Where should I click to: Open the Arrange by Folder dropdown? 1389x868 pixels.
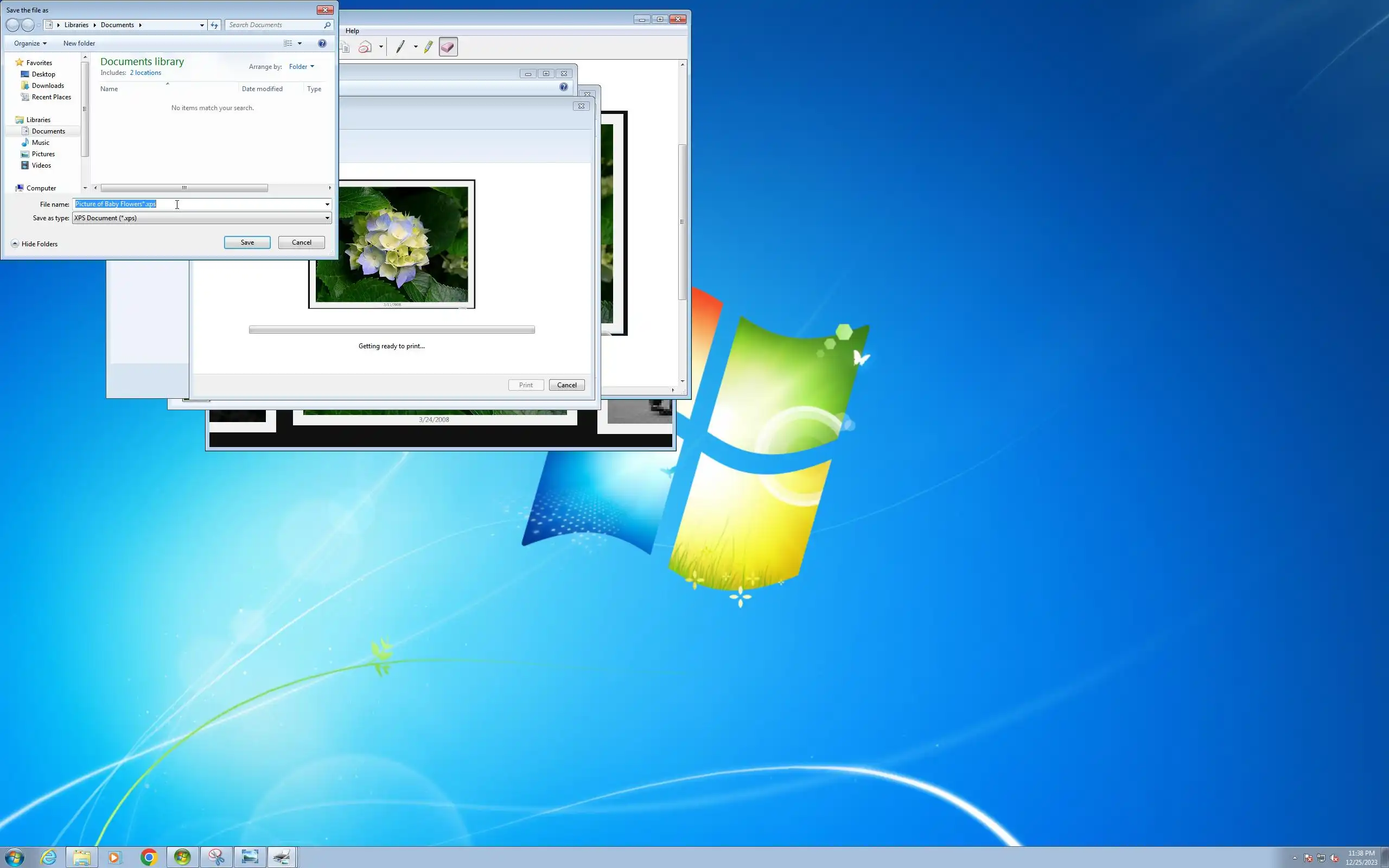pos(301,67)
